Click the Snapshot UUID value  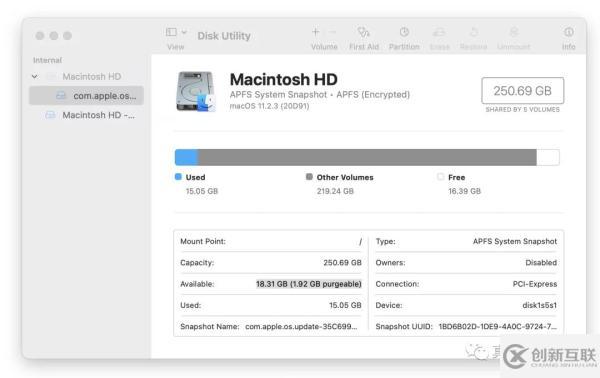pos(498,326)
